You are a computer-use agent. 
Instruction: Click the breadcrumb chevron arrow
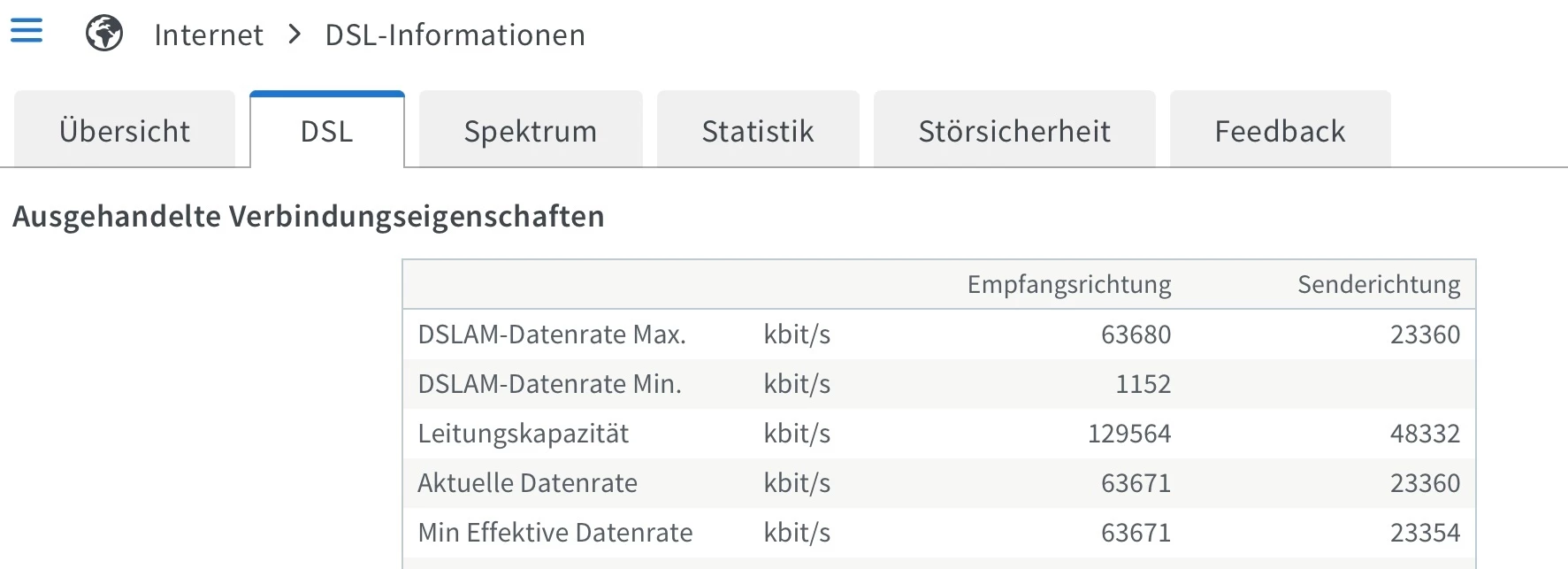[x=295, y=35]
